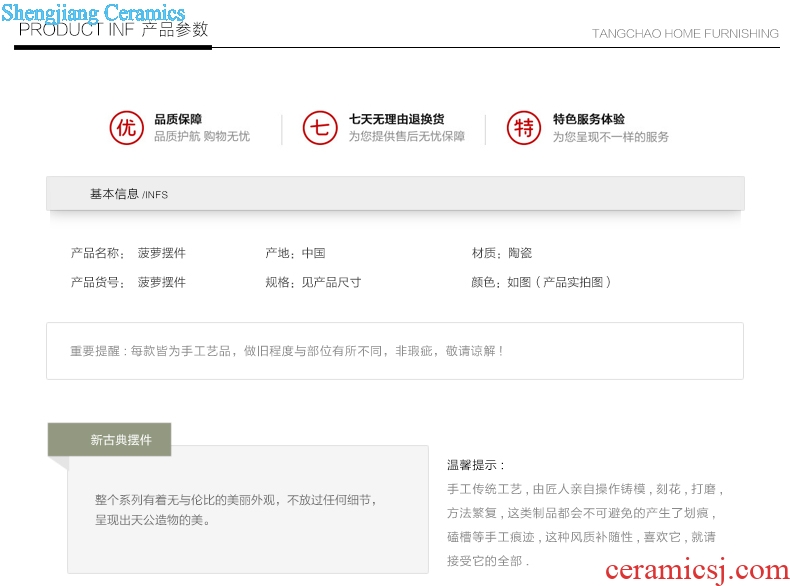The width and height of the screenshot is (790, 586).
Task: Click the 基本信息 /INFS section header
Action: click(129, 194)
